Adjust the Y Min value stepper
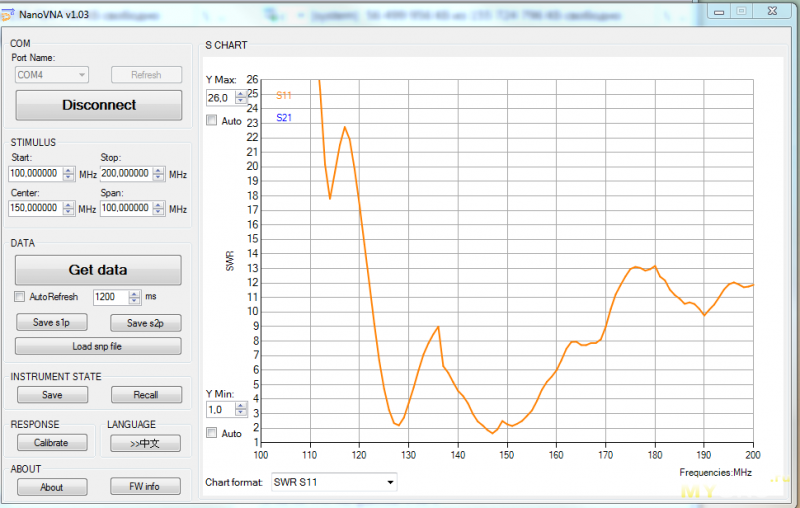The height and width of the screenshot is (508, 800). point(241,409)
